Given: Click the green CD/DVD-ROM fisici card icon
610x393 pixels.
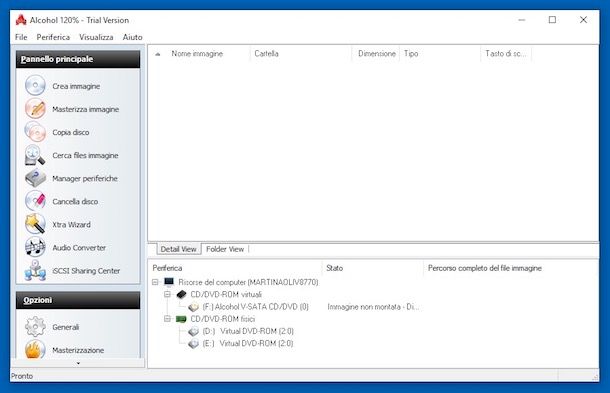Looking at the screenshot, I should (181, 319).
